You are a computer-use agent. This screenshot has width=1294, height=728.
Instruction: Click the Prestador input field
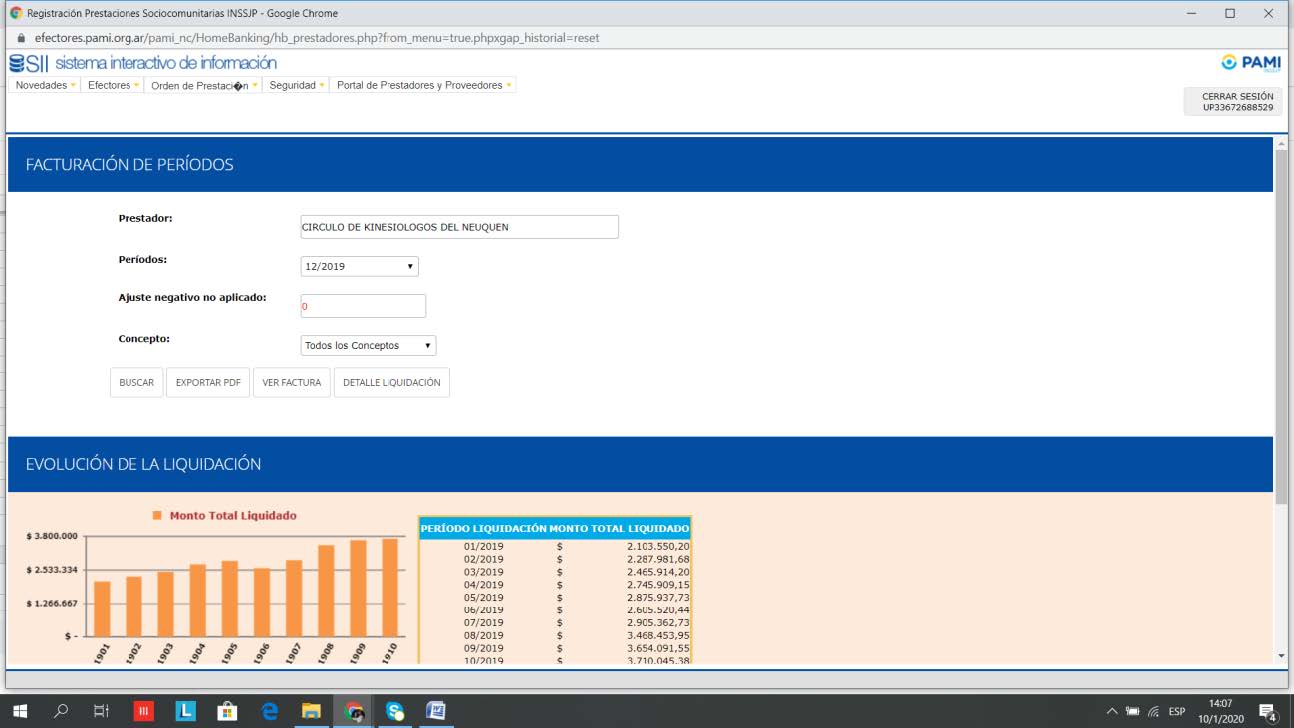click(460, 227)
